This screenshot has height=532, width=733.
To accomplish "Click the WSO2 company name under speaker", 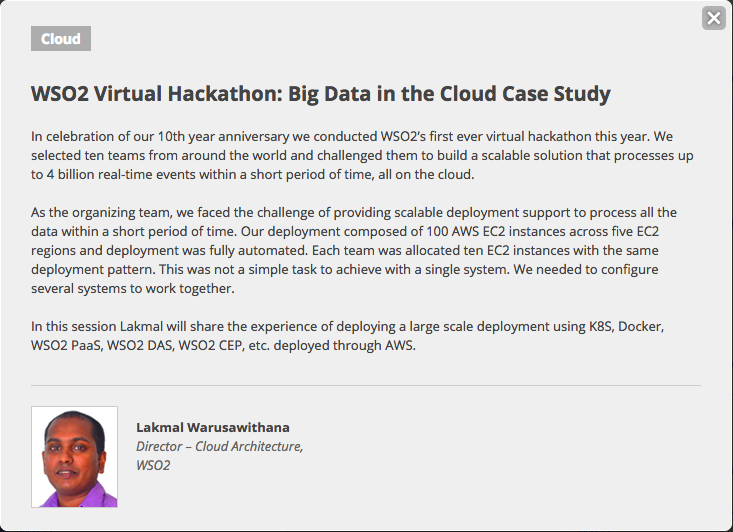I will coord(153,465).
